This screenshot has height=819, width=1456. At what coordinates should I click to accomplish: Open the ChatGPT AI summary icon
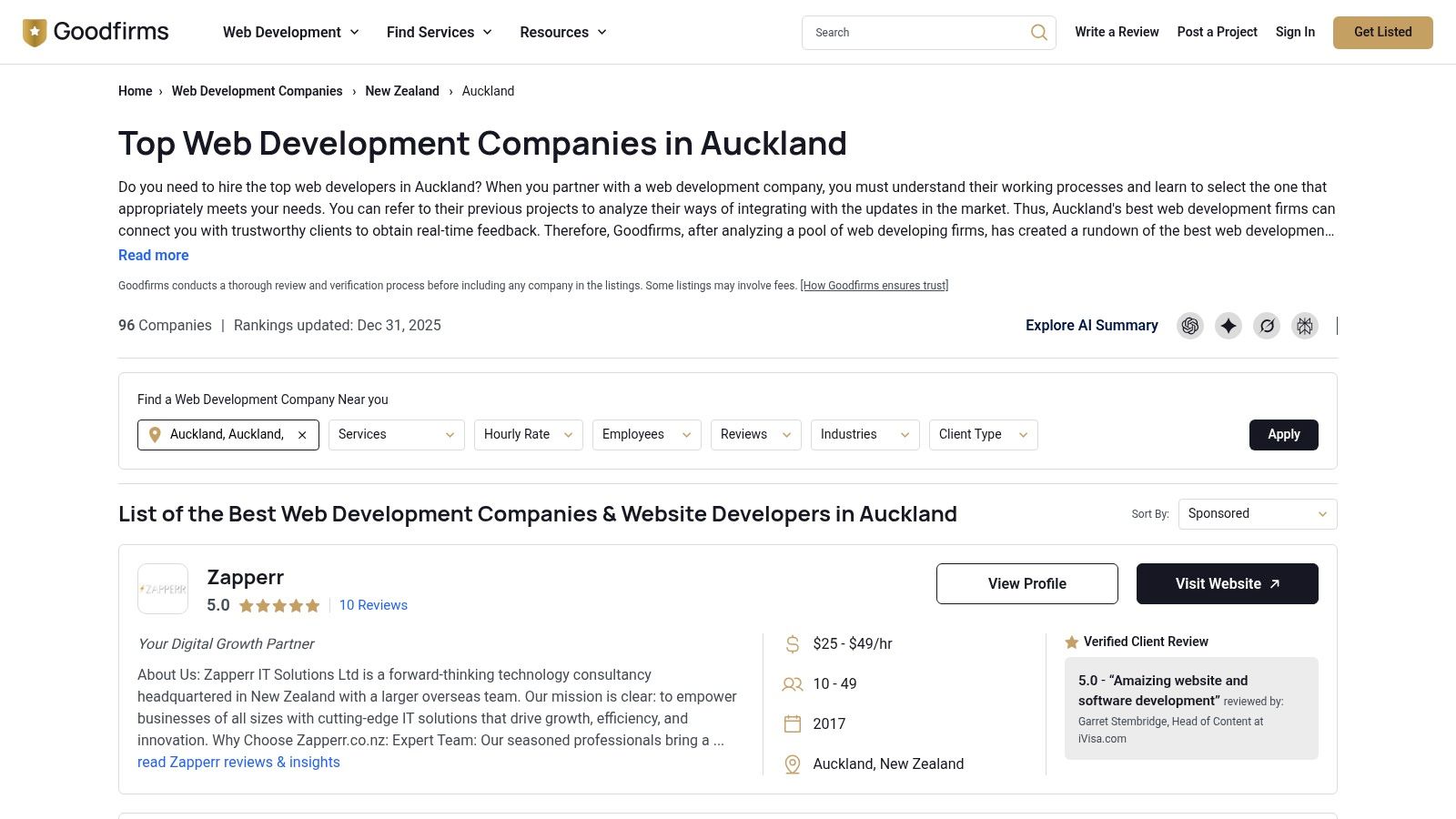(x=1190, y=326)
